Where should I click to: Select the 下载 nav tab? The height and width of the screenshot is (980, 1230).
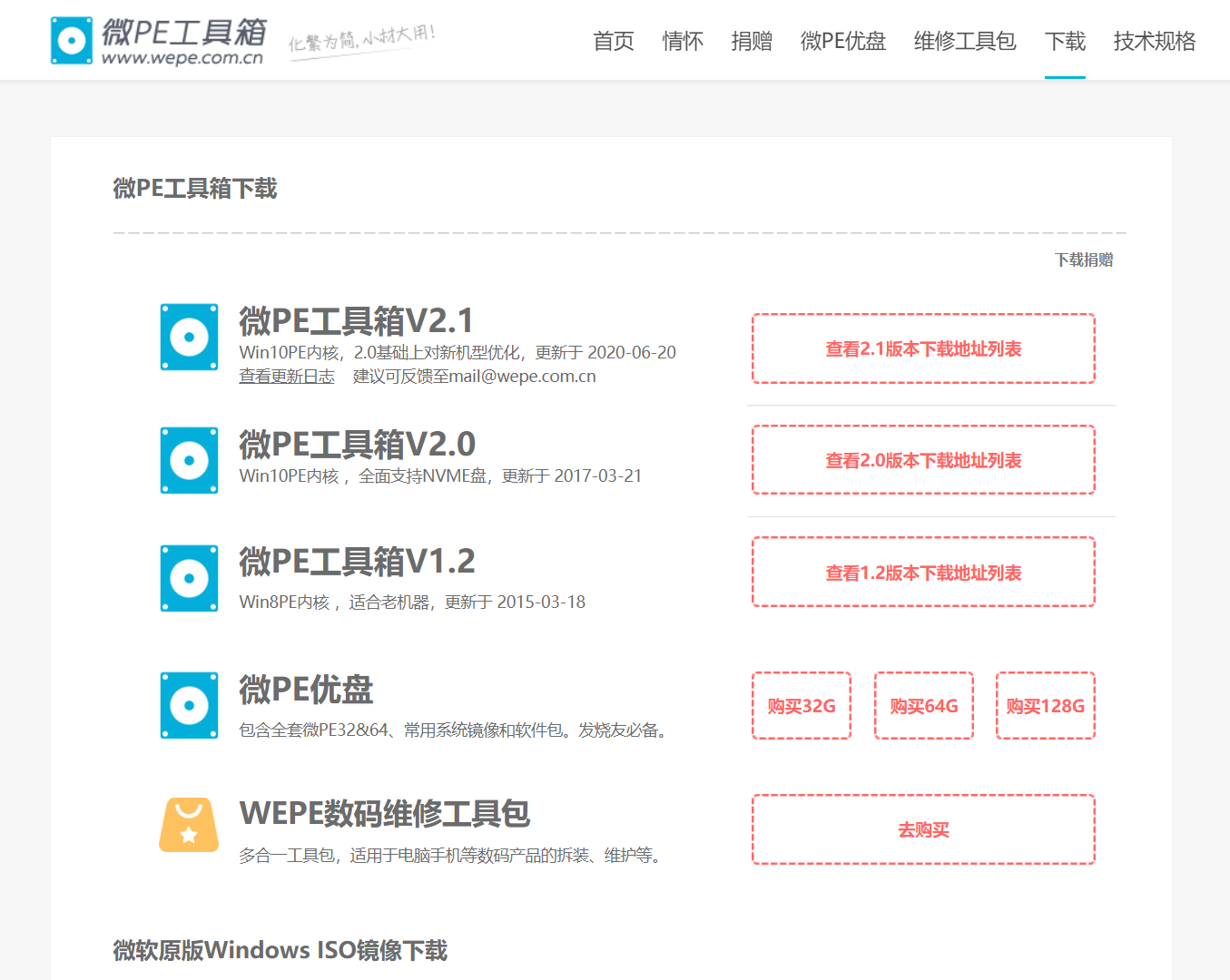1065,41
